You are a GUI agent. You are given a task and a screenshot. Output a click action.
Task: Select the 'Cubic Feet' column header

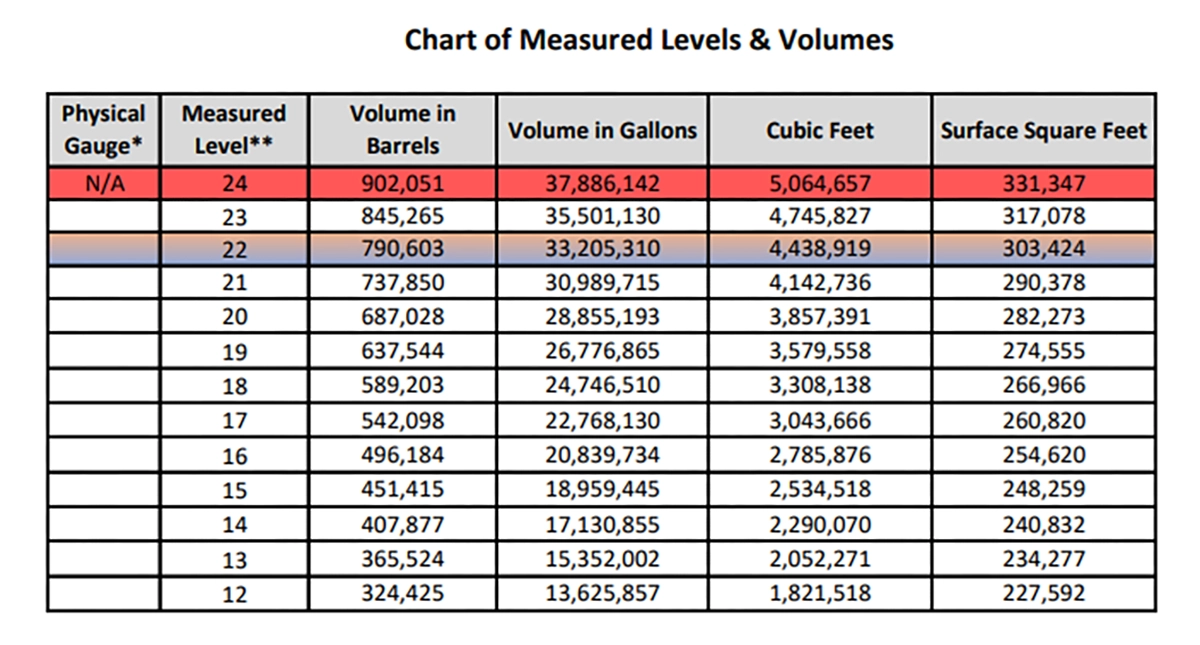[820, 130]
